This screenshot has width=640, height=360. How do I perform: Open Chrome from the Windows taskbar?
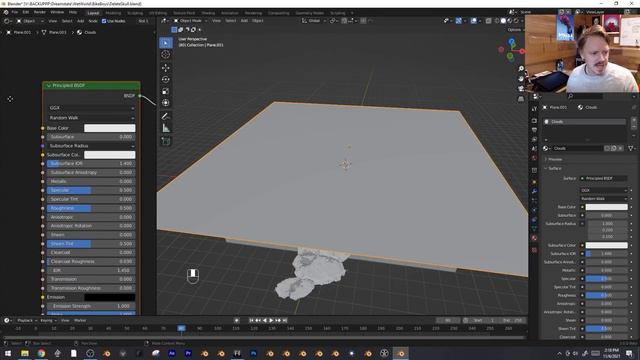click(41, 353)
